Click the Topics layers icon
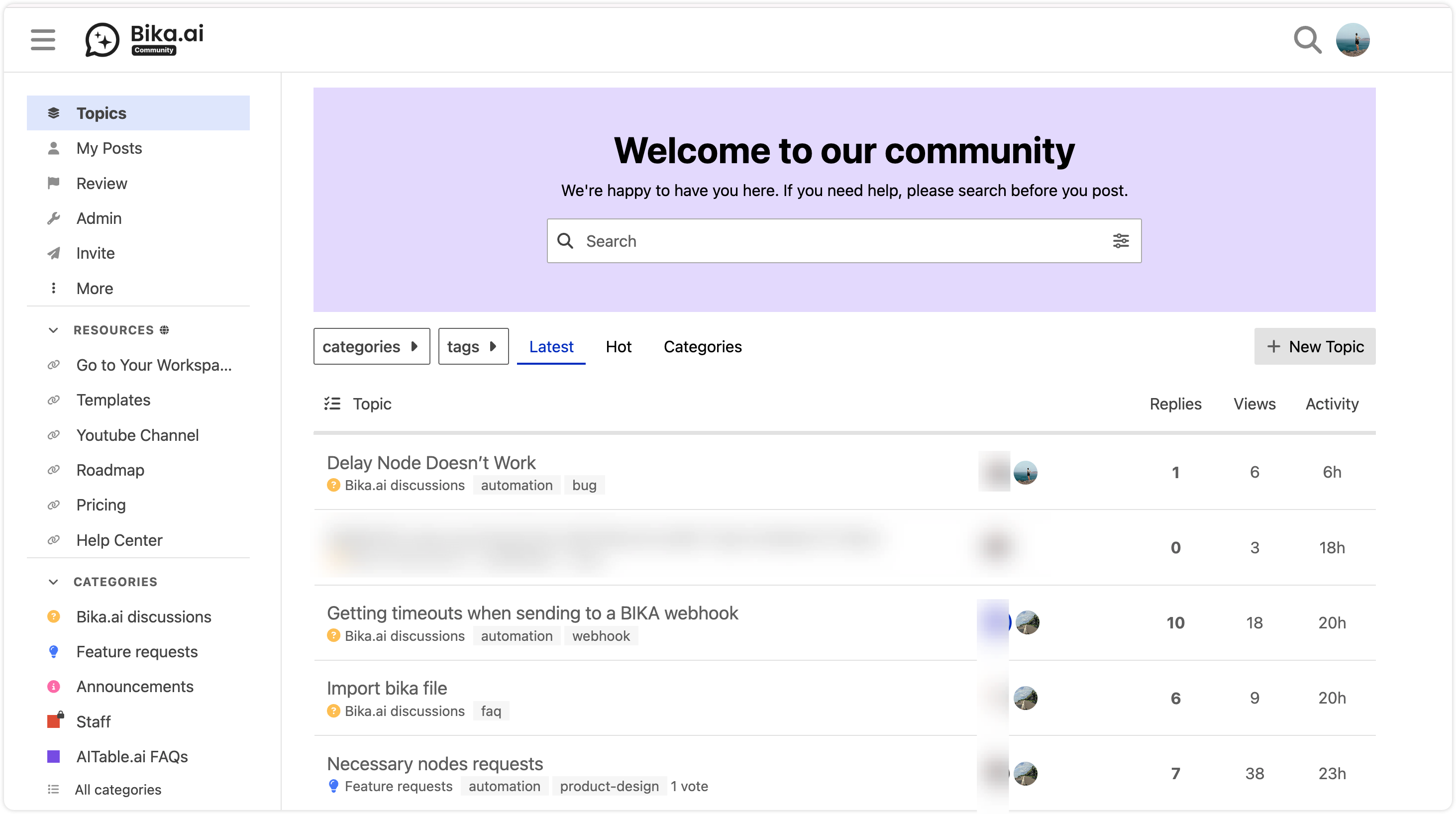1456x814 pixels. [x=54, y=113]
